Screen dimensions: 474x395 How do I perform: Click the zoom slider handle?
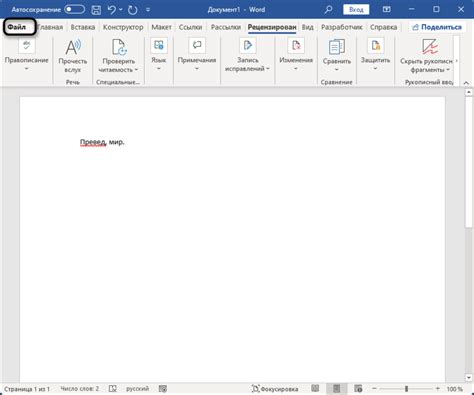(x=406, y=389)
